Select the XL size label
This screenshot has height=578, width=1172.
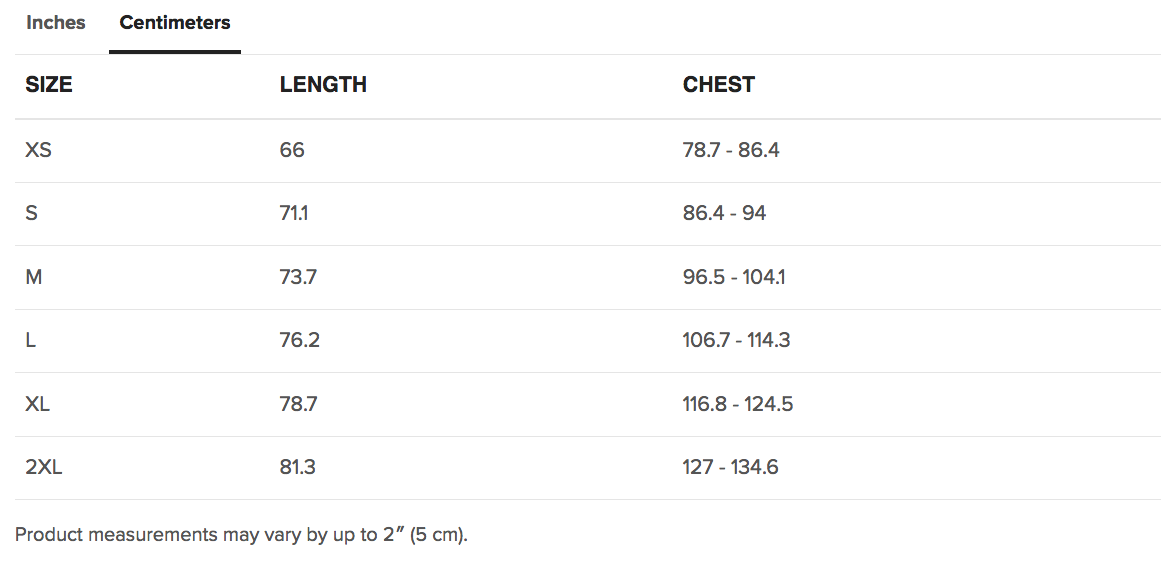point(38,404)
